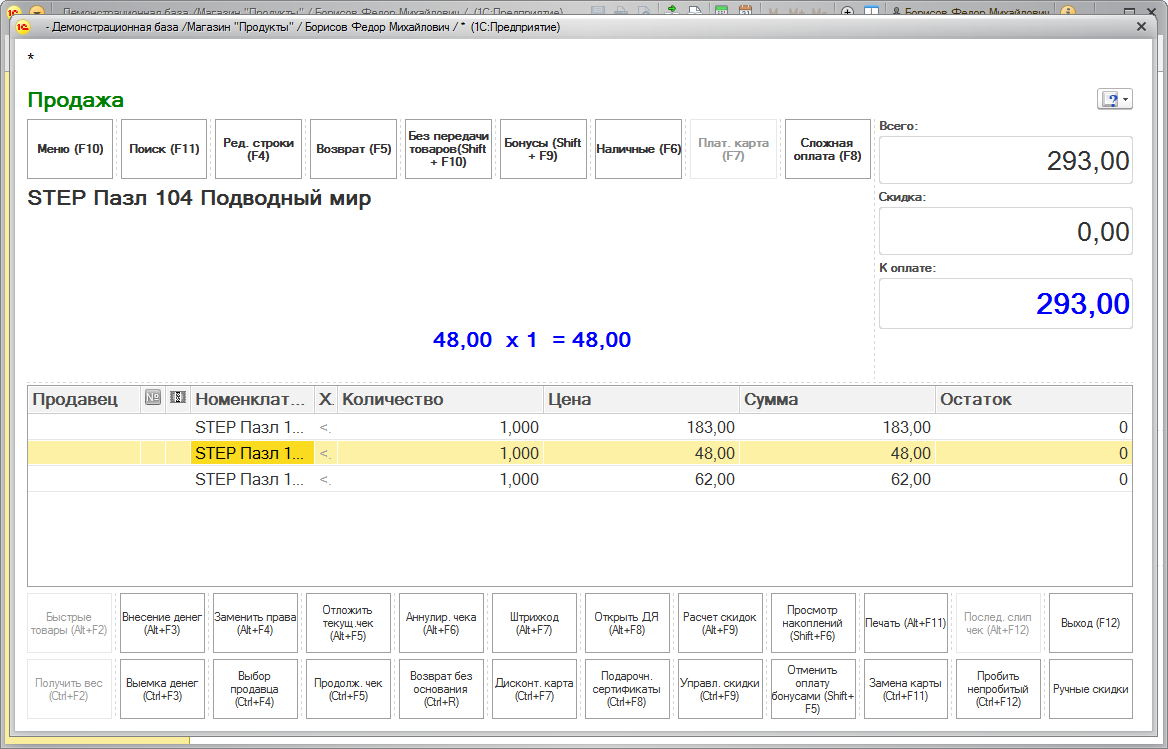Click Без передачи товаров (Shift+F10)
This screenshot has width=1168, height=749.
(x=448, y=149)
